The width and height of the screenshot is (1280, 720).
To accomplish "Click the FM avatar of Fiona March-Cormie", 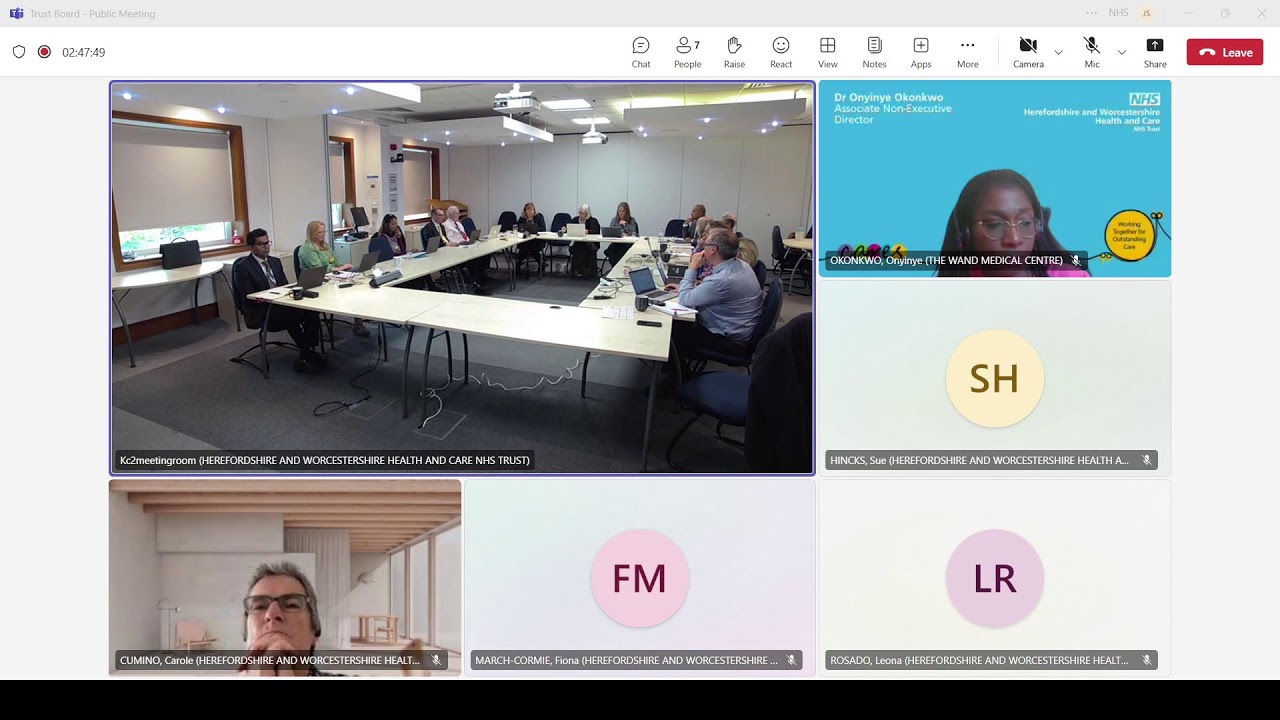I will pyautogui.click(x=640, y=578).
